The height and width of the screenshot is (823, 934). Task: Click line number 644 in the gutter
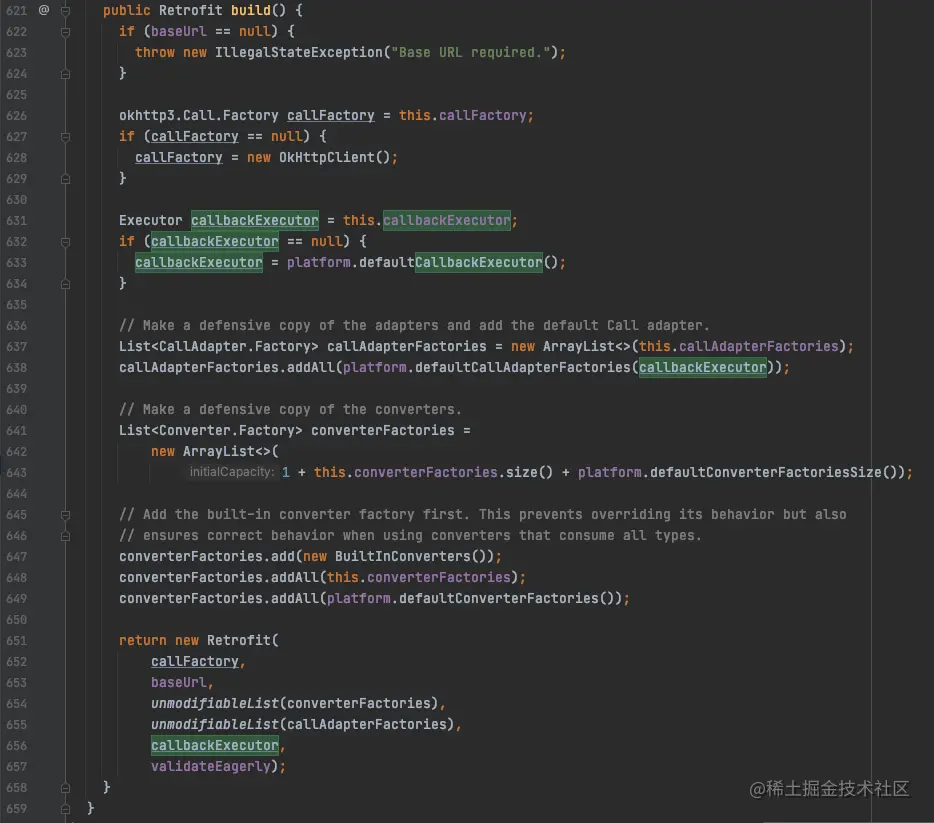[x=16, y=494]
